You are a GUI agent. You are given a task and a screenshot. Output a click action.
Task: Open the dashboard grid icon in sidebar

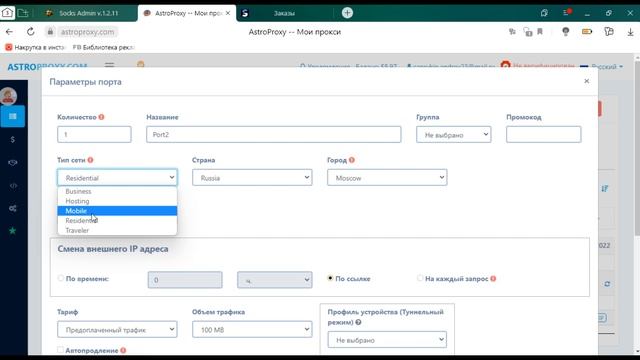point(13,116)
